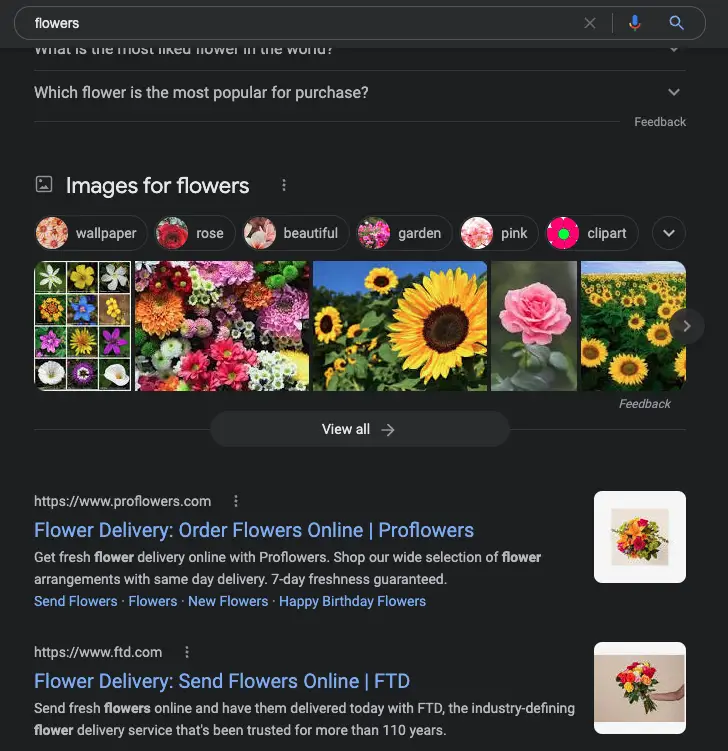Clear the search box text
Screen dimensions: 728x751
(x=590, y=23)
